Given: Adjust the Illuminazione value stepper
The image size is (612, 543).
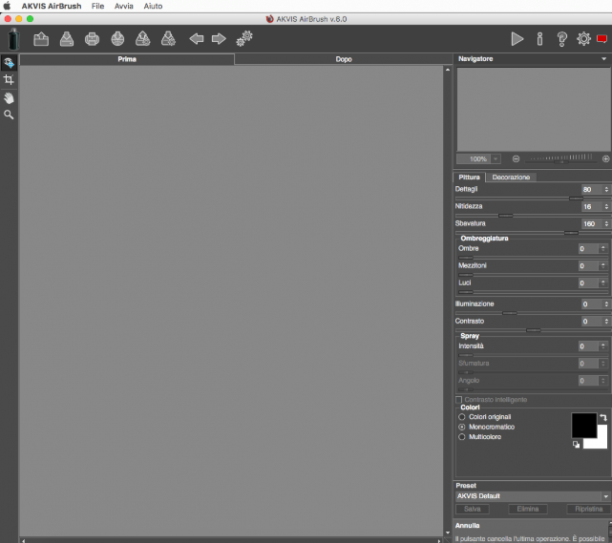Looking at the screenshot, I should 606,304.
